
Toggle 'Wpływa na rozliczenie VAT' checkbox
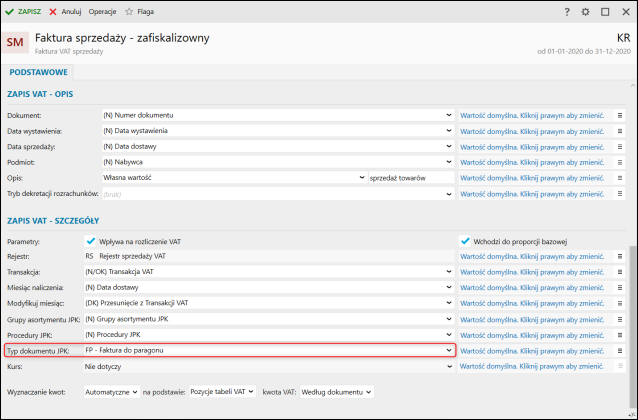92,241
